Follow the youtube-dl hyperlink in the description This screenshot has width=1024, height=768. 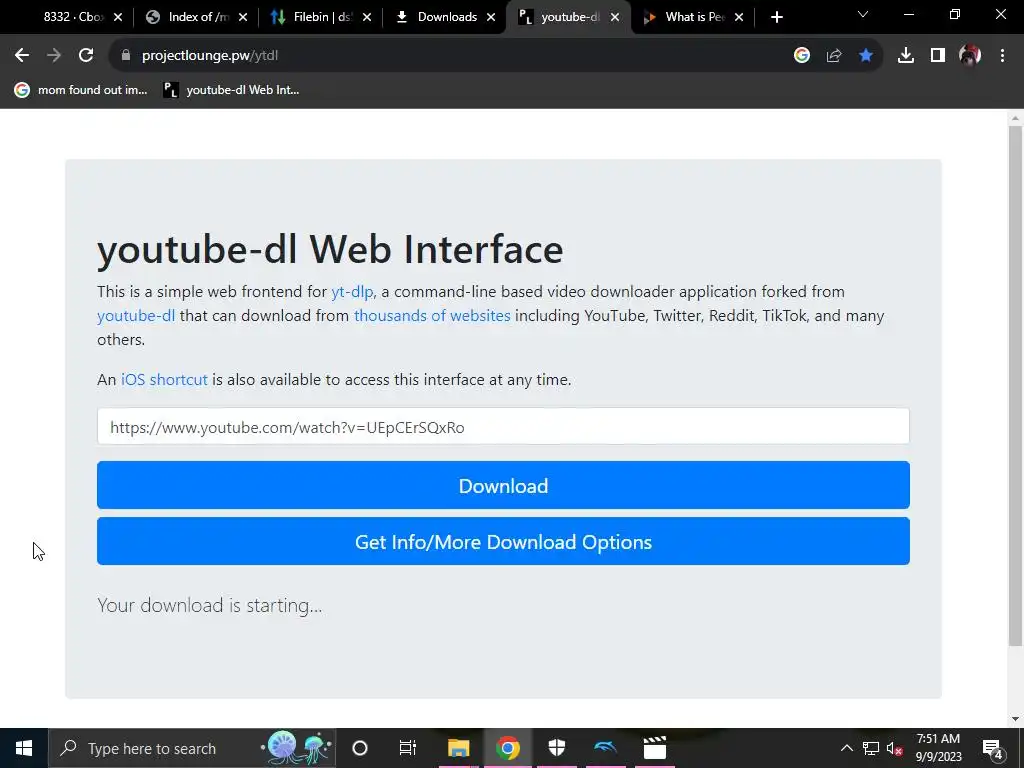[136, 315]
